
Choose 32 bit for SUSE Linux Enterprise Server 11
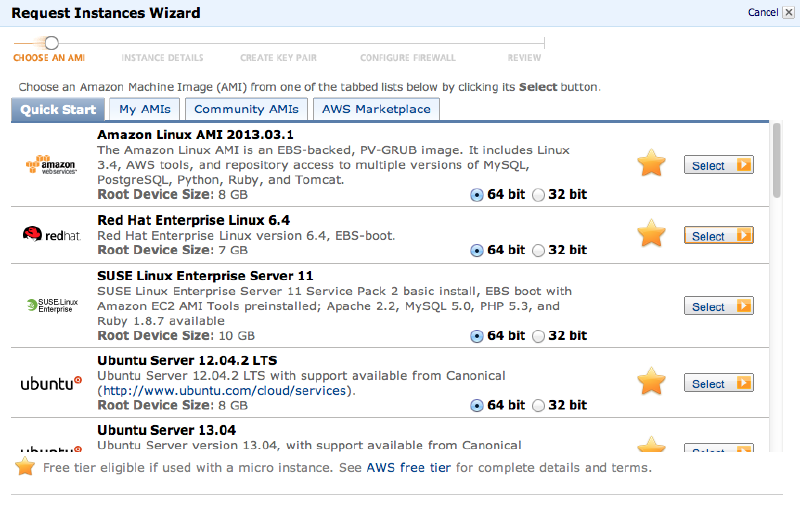tap(538, 336)
